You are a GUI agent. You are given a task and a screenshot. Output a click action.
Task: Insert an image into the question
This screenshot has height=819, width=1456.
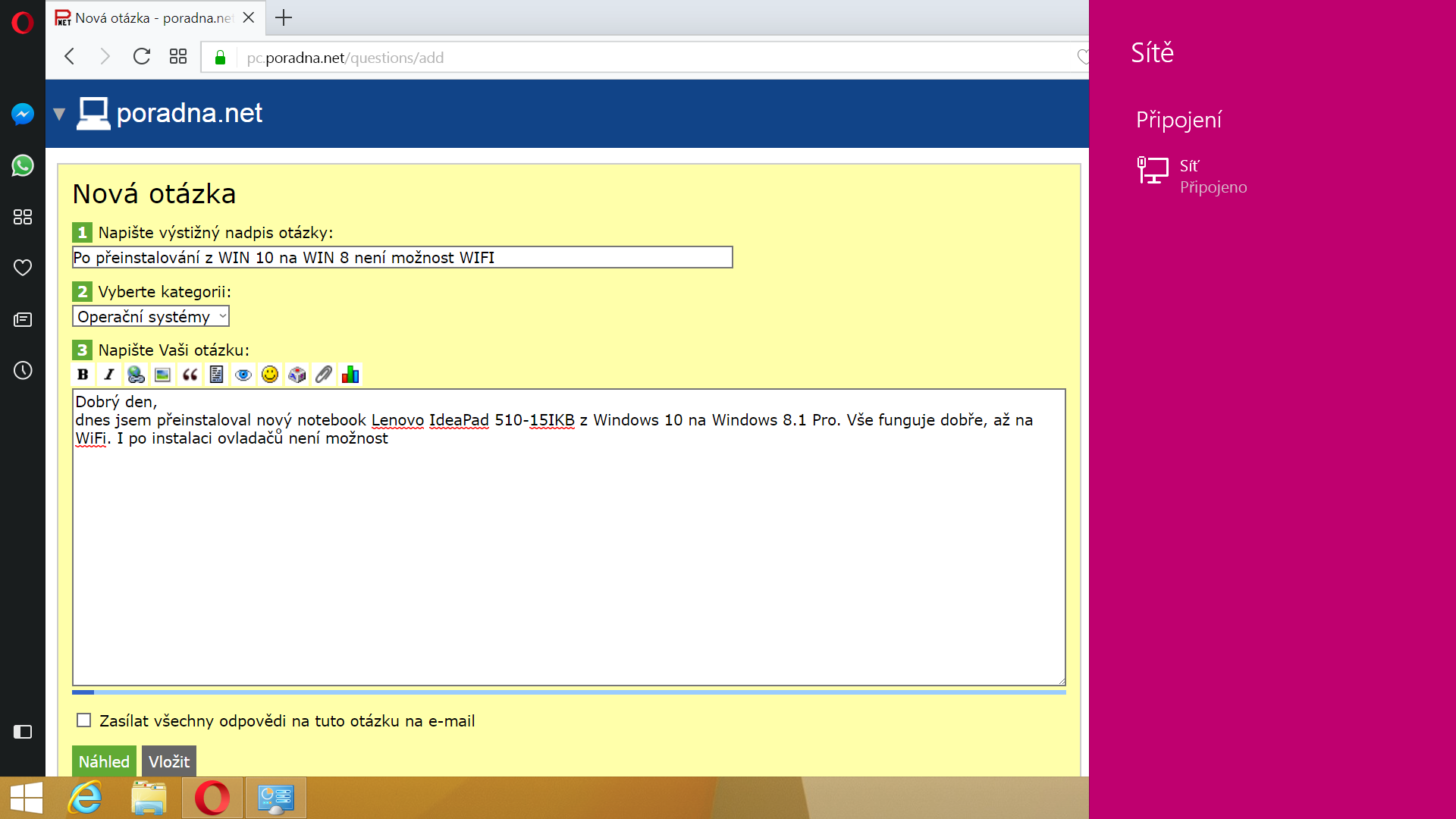[x=162, y=375]
